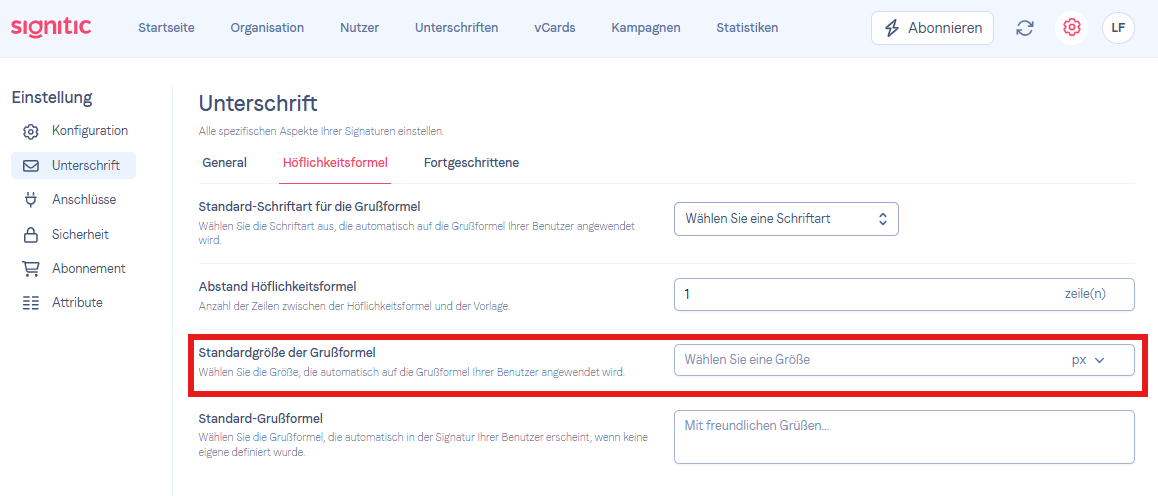Switch to the General tab
This screenshot has height=496, width=1158.
[x=225, y=162]
